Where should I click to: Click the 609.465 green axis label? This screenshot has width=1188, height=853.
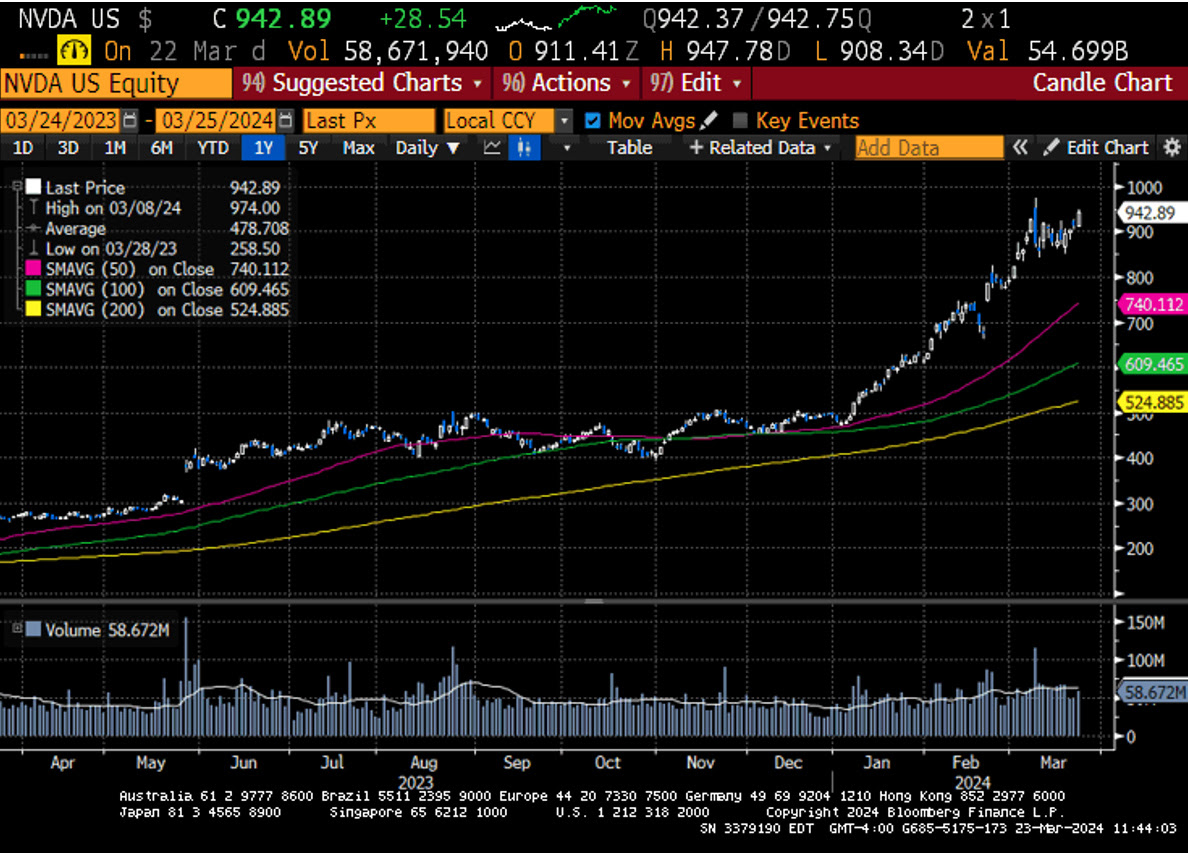point(1152,364)
